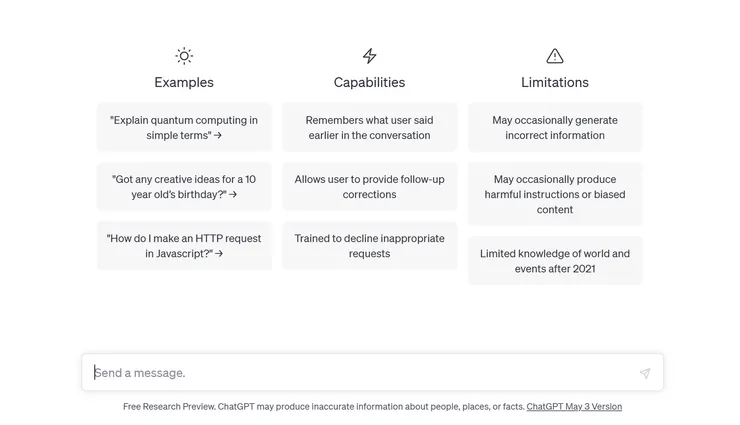The image size is (740, 425).
Task: Choose the 10 year old's birthday ideas example
Action: point(184,187)
